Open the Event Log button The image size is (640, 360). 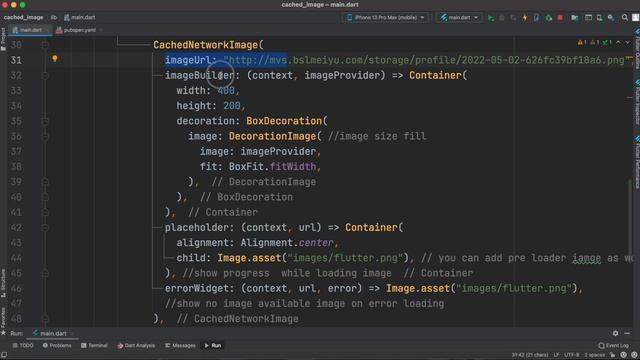(x=613, y=345)
